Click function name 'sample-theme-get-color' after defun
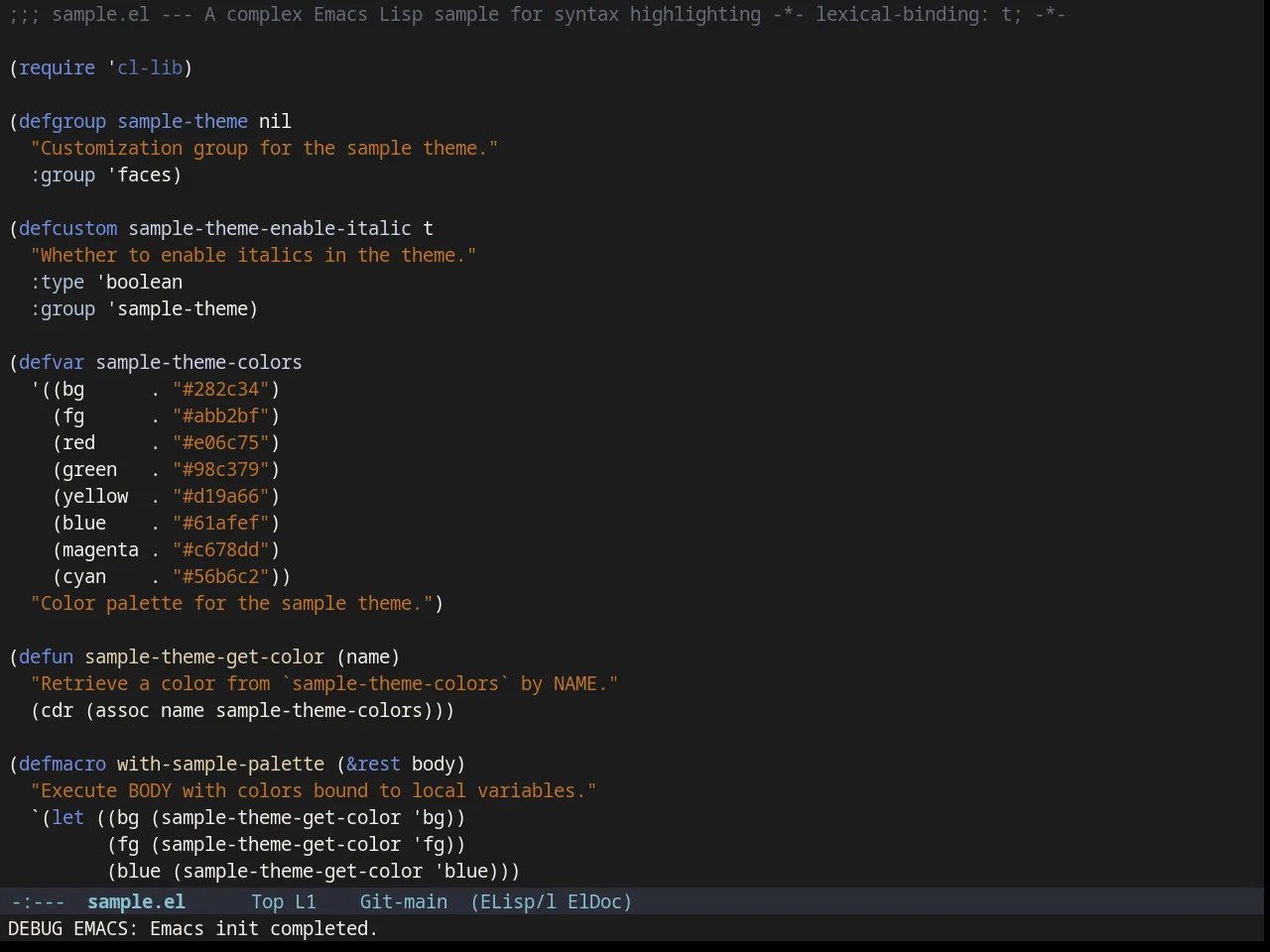The image size is (1270, 952). pyautogui.click(x=204, y=656)
